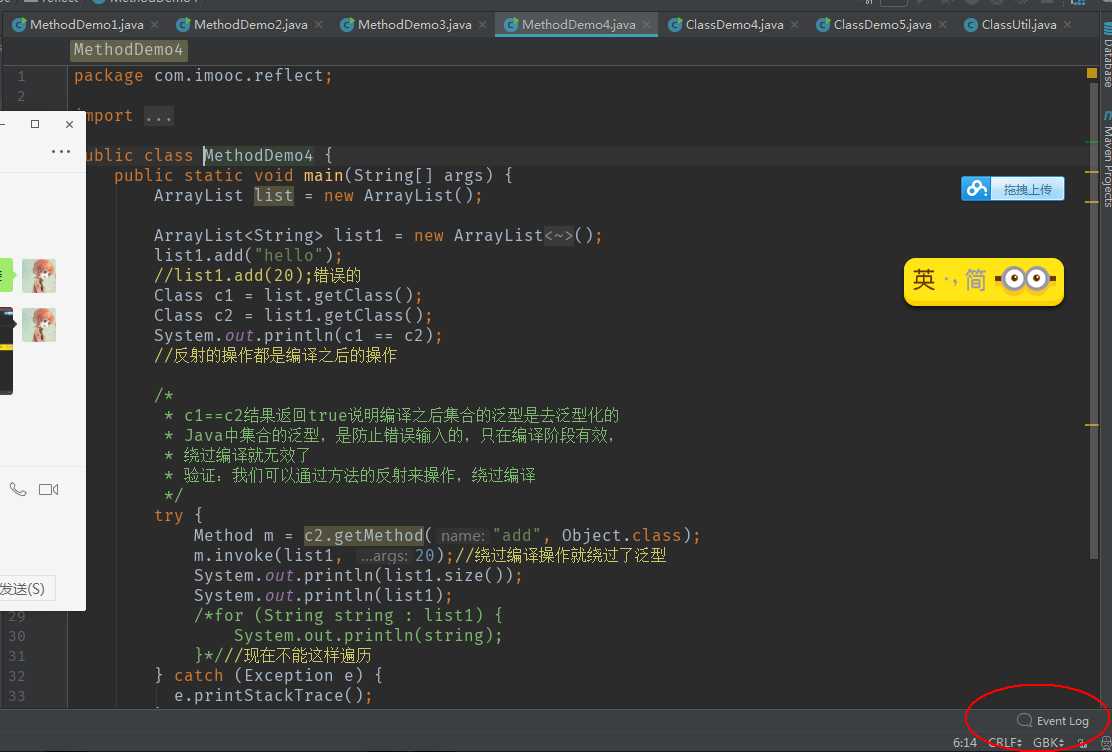Place cursor on package com.imooc.reflect line
Image resolution: width=1112 pixels, height=752 pixels.
coord(203,75)
